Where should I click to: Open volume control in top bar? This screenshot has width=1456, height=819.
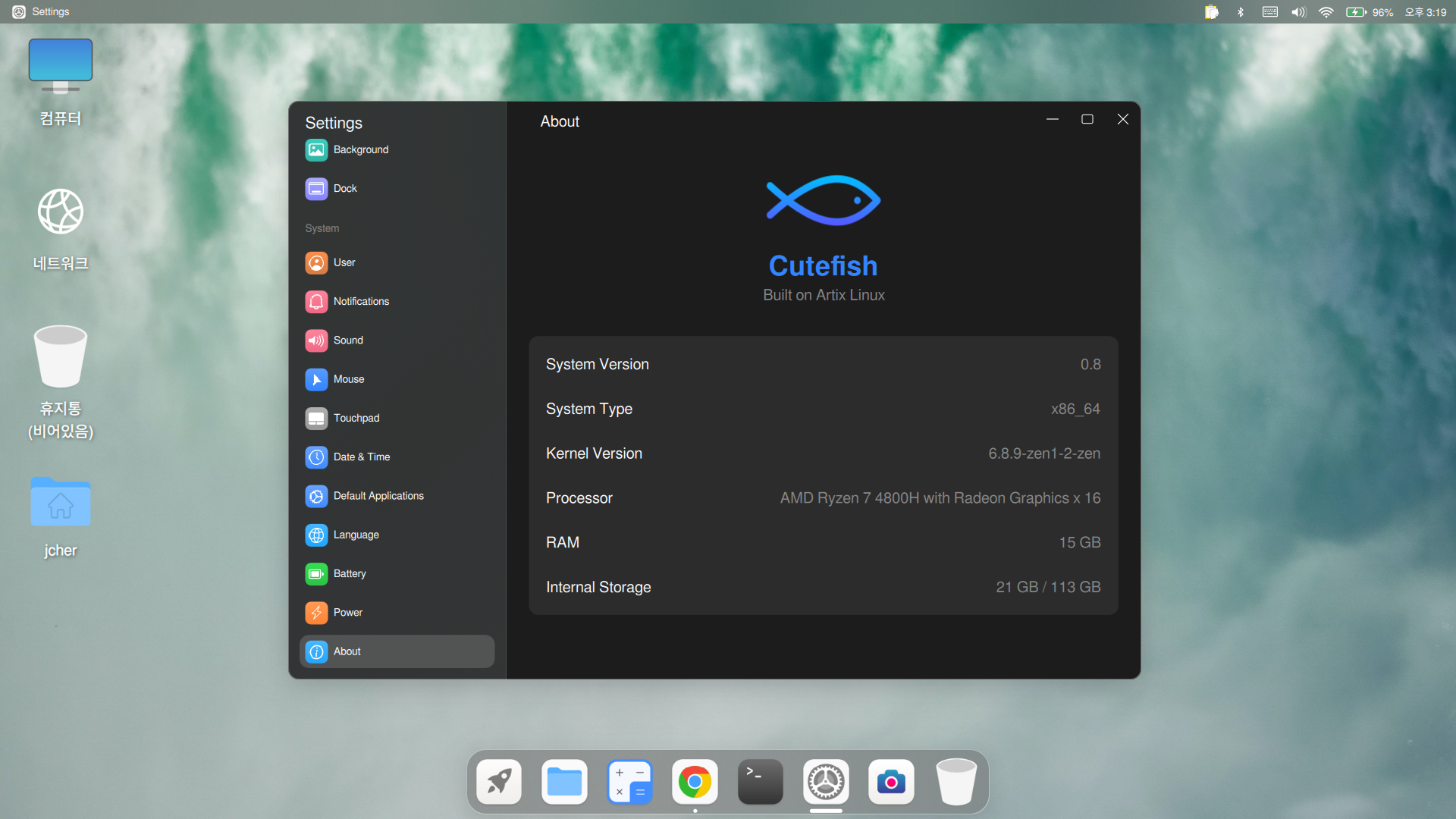tap(1298, 12)
